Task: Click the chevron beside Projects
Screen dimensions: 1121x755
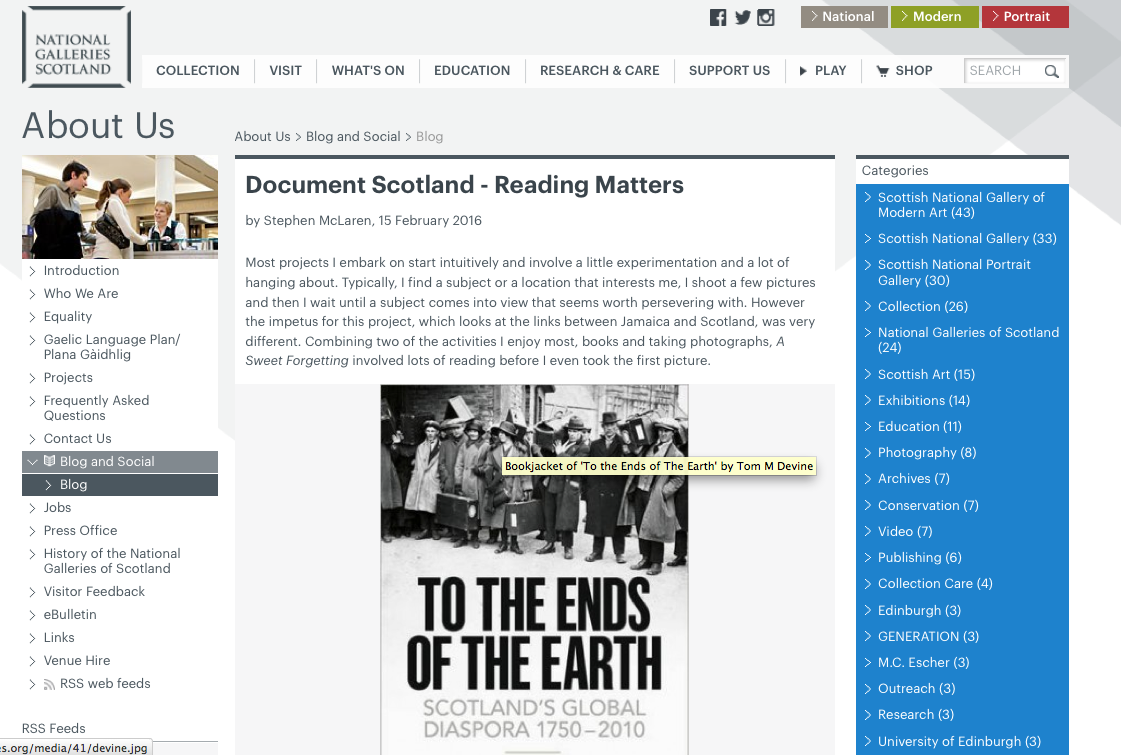Action: pos(32,378)
